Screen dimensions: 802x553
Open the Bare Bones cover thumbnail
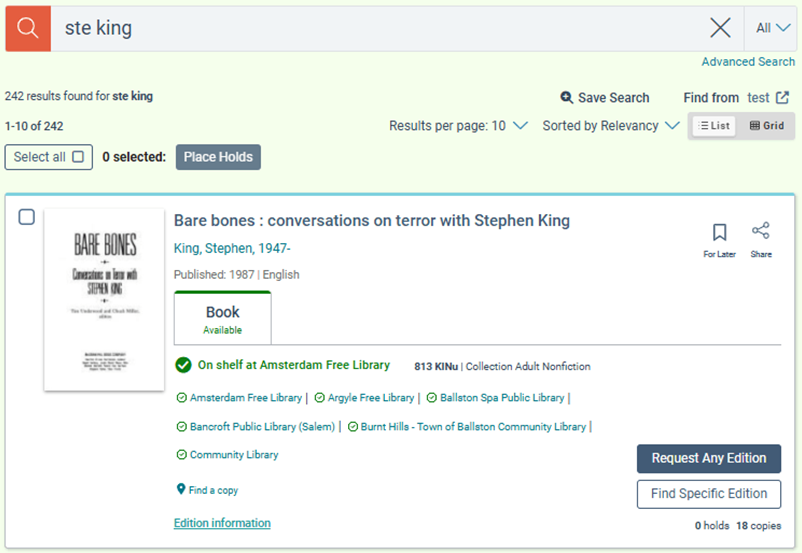coord(104,300)
